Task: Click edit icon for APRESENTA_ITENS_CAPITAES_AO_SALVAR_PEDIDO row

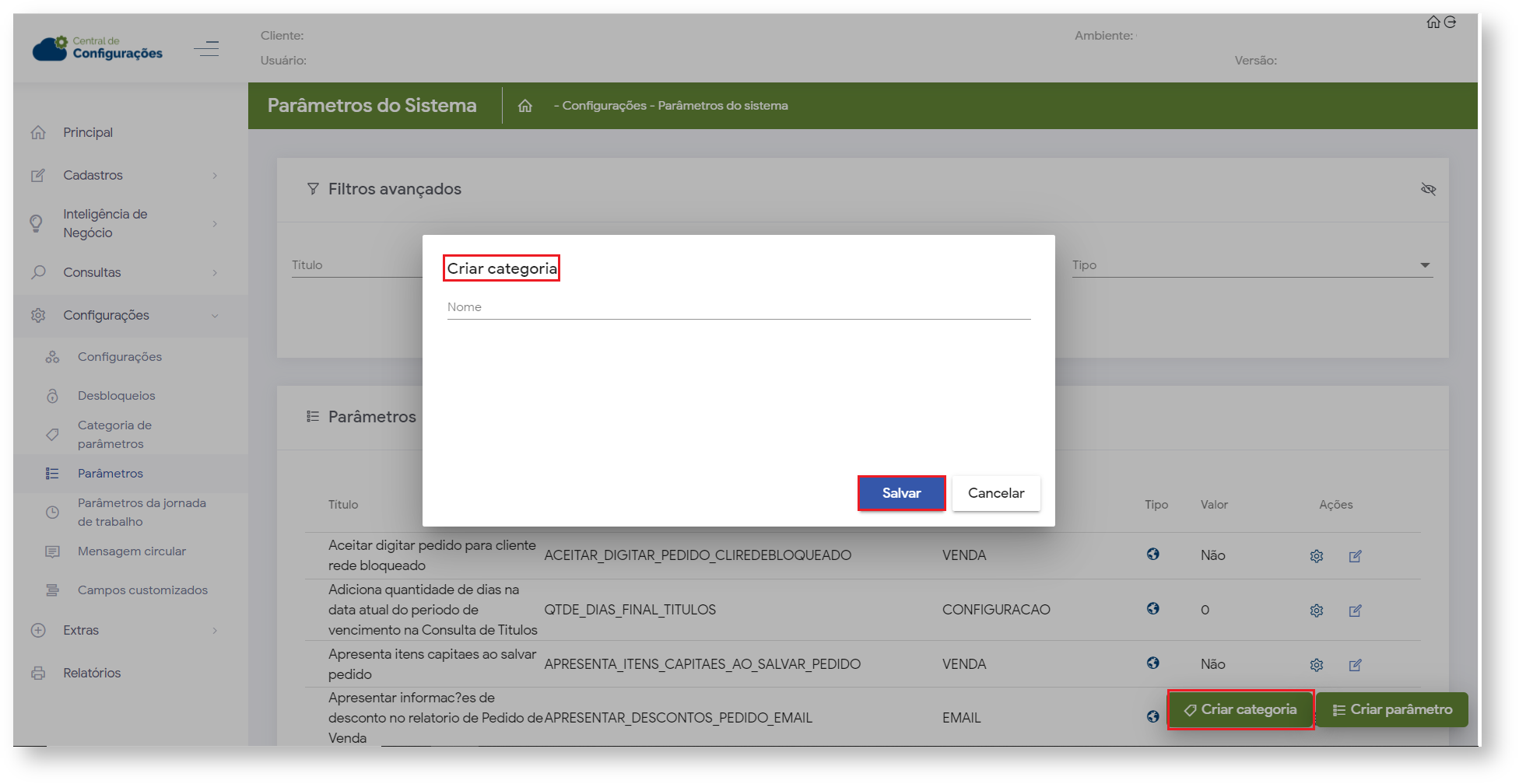Action: coord(1355,665)
